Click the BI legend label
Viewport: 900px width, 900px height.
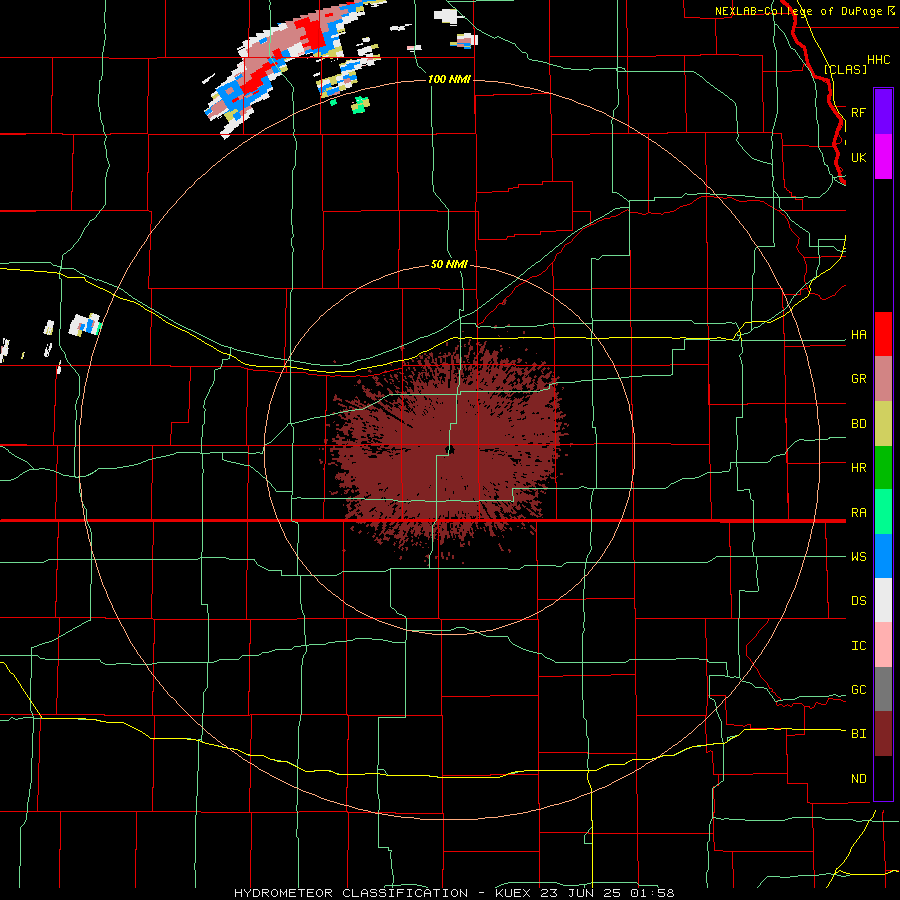pos(859,734)
